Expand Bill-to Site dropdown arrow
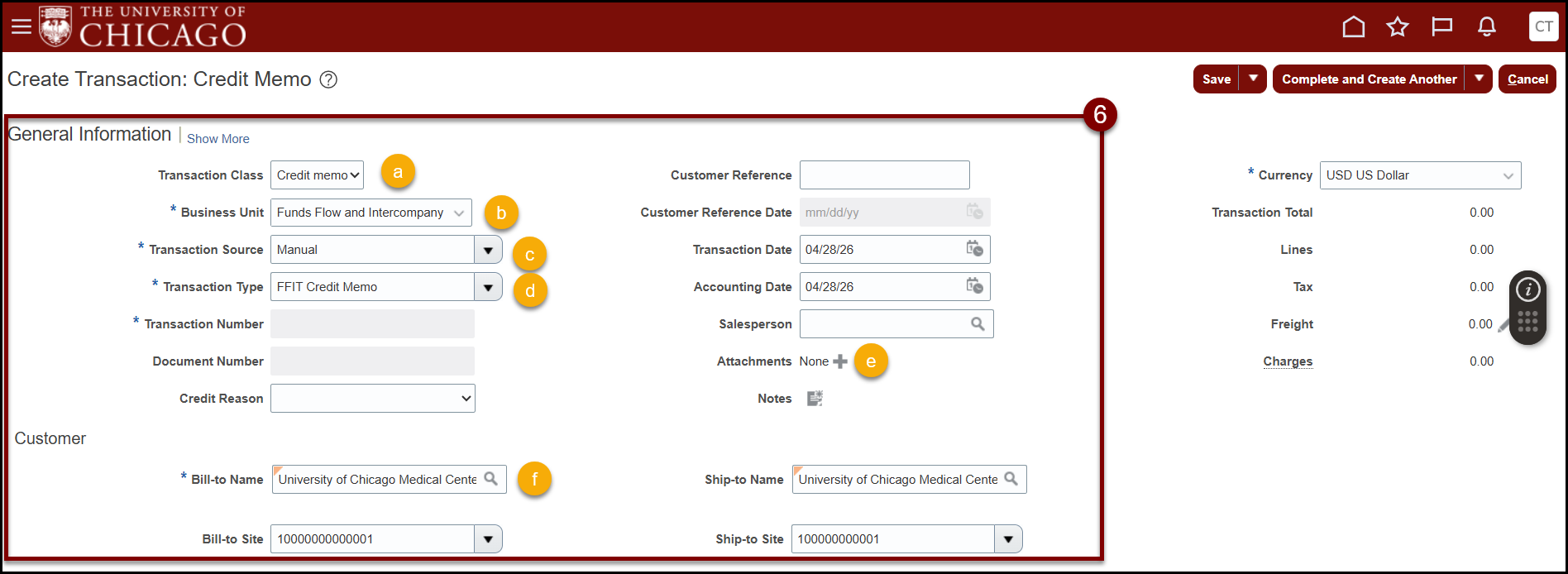The width and height of the screenshot is (1568, 574). (x=488, y=539)
